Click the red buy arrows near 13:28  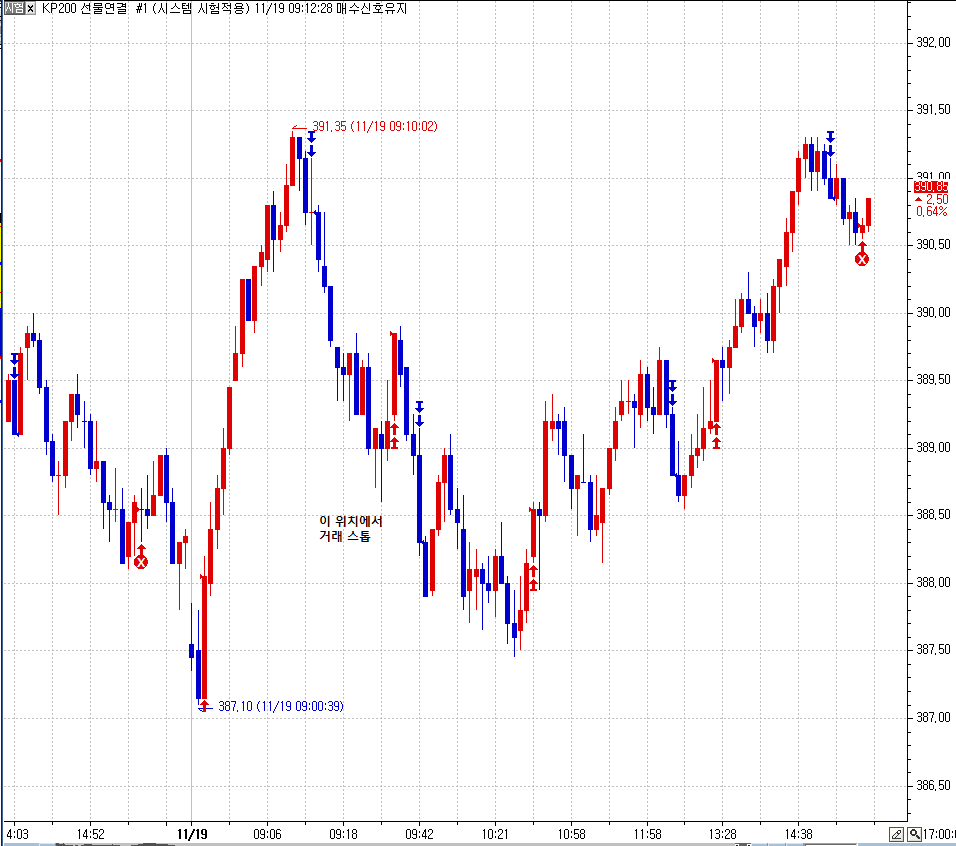click(x=716, y=436)
